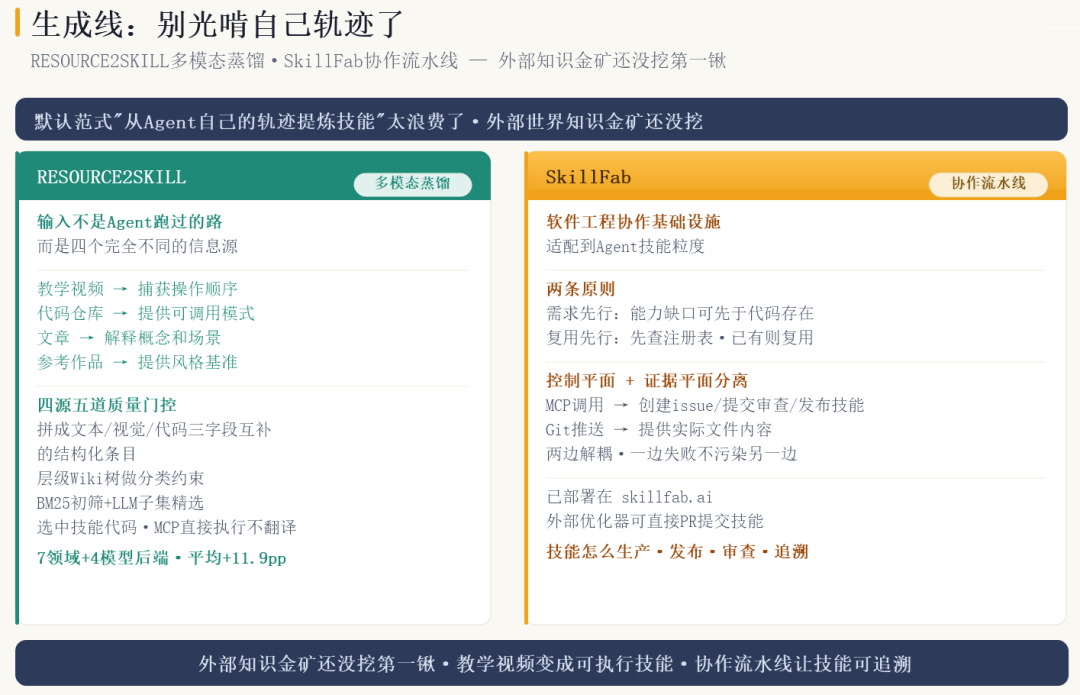Click line 层级Wiki树做分类约束

(x=121, y=478)
